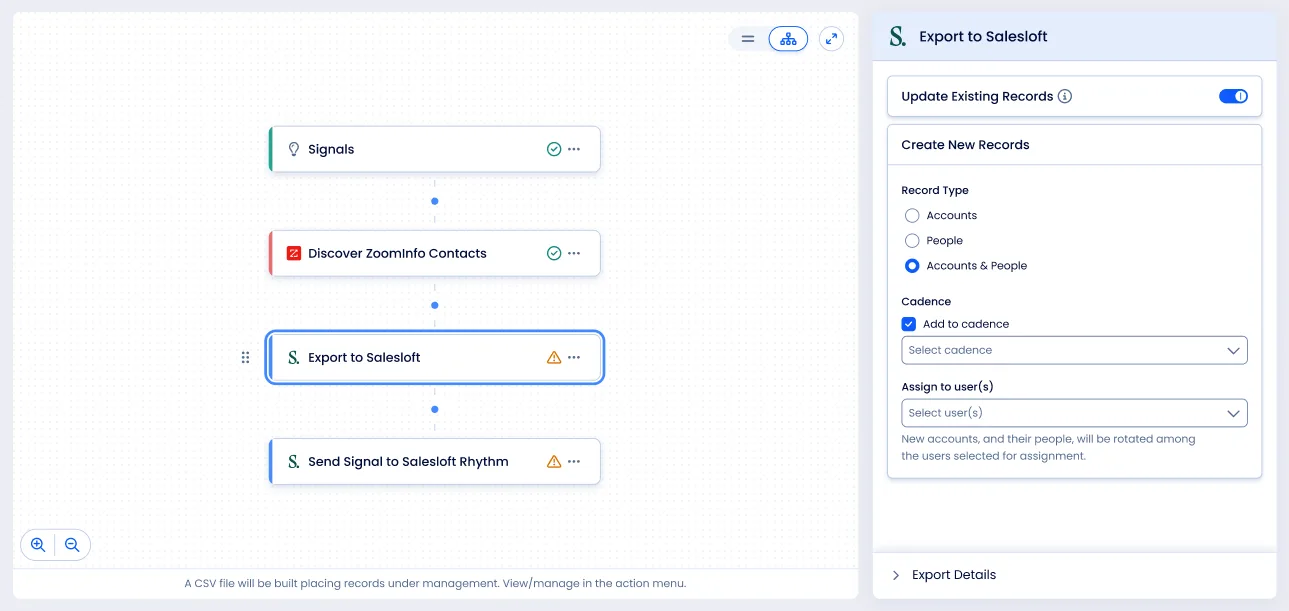Select the Send Signal to Salesloft Rhythm node
This screenshot has width=1289, height=611.
pyautogui.click(x=435, y=461)
